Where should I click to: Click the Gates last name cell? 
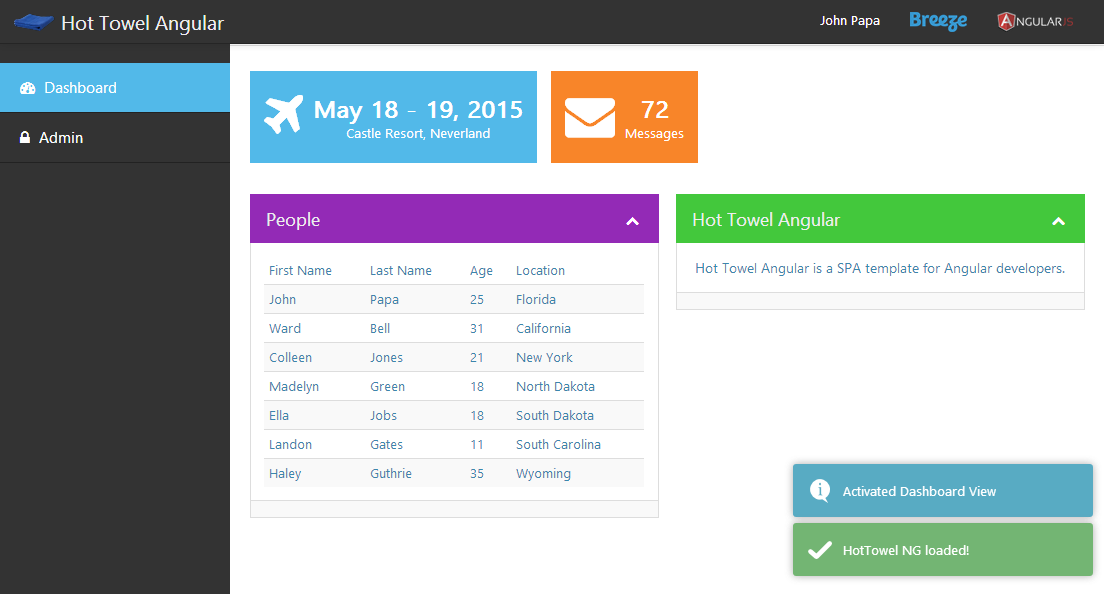click(387, 444)
